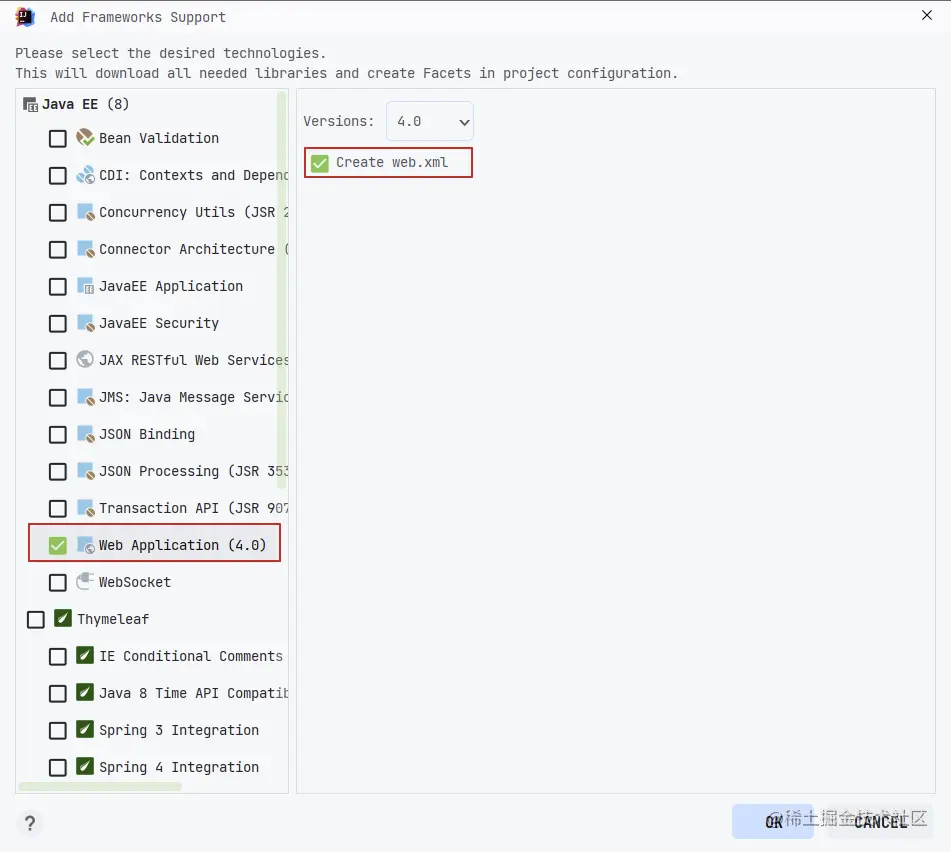Viewport: 951px width, 852px height.
Task: Untick the Create web.xml checkbox
Action: pyautogui.click(x=320, y=163)
